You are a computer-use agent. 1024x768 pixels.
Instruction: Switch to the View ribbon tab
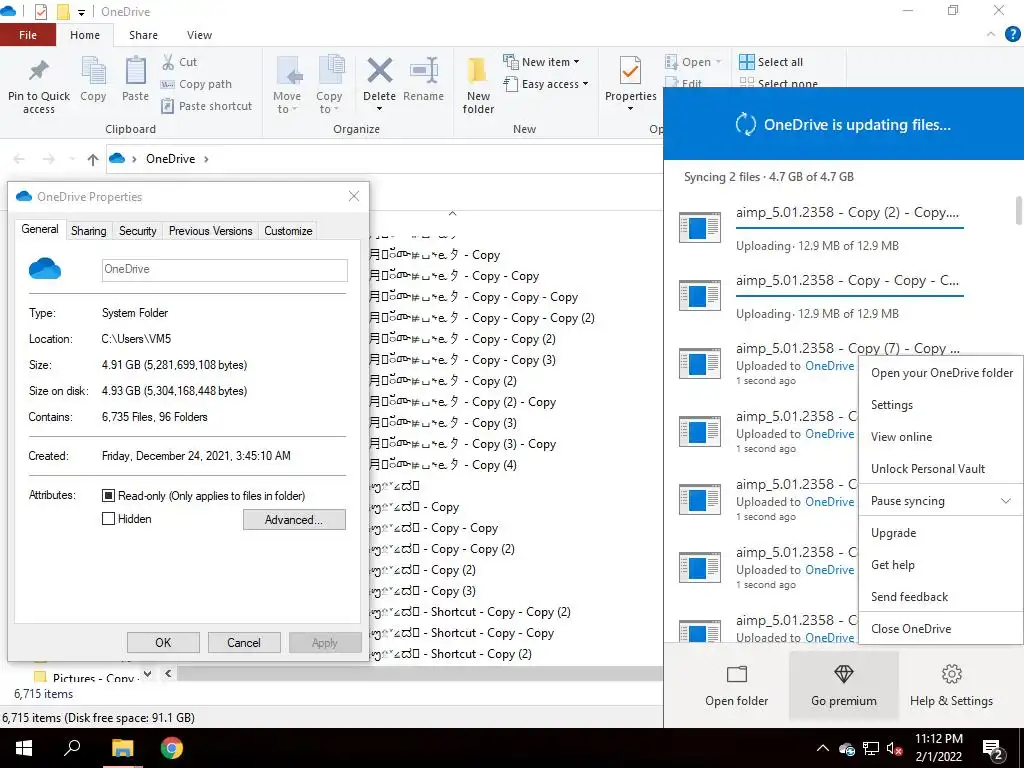[x=199, y=35]
